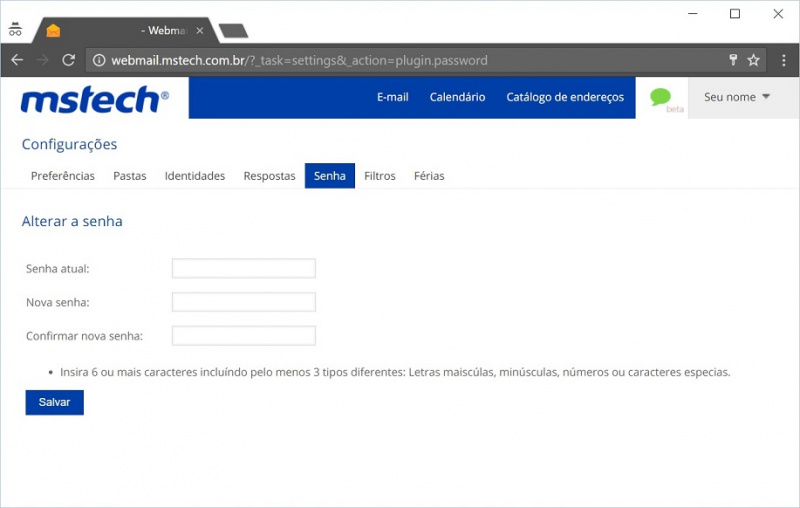Click the address bar URL
The width and height of the screenshot is (800, 508).
coord(299,60)
